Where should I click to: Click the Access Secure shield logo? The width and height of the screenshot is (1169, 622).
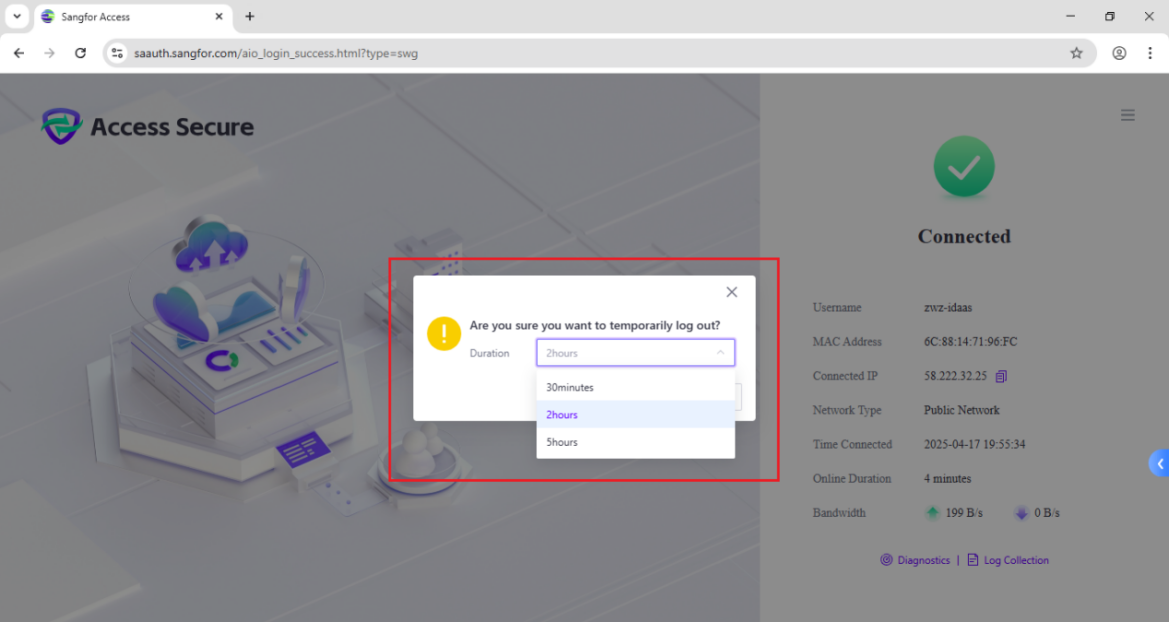click(x=61, y=126)
